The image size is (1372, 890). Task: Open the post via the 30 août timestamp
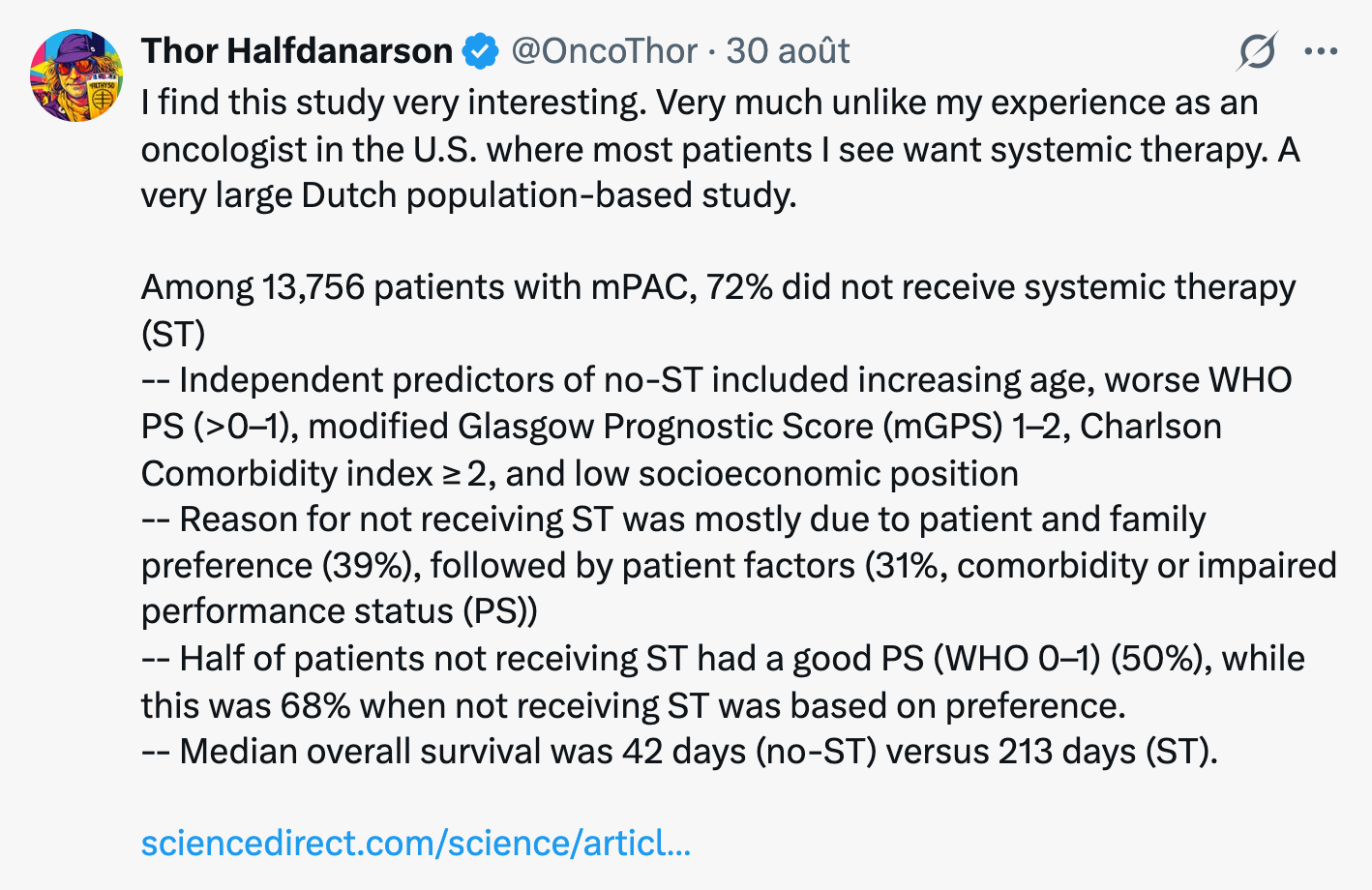788,51
